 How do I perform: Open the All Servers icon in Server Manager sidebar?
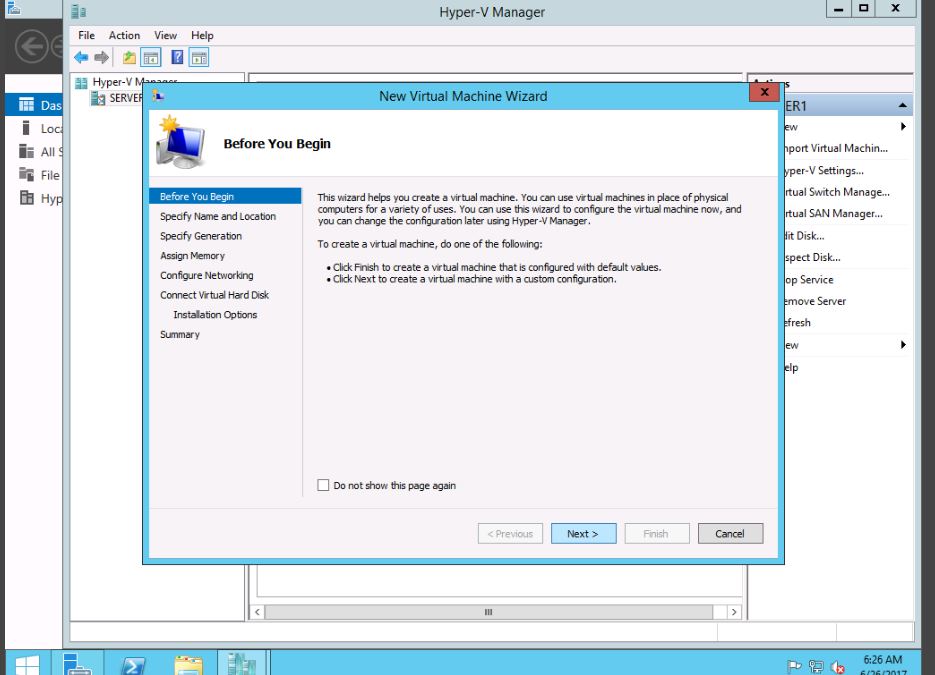click(x=26, y=151)
